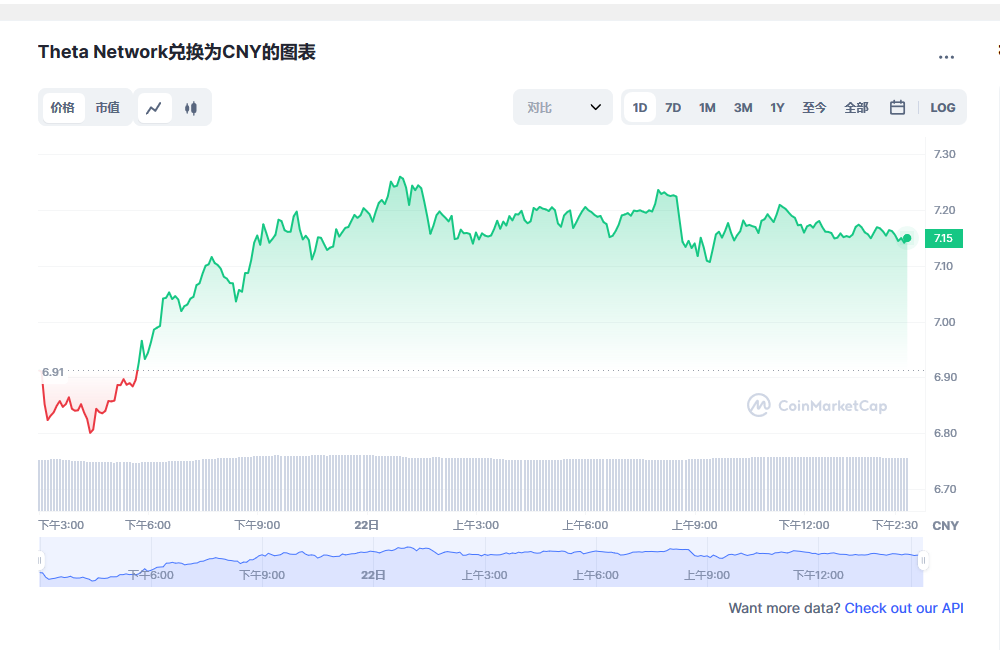Select the 3M time range
Screen dimensions: 1000x650
click(742, 107)
